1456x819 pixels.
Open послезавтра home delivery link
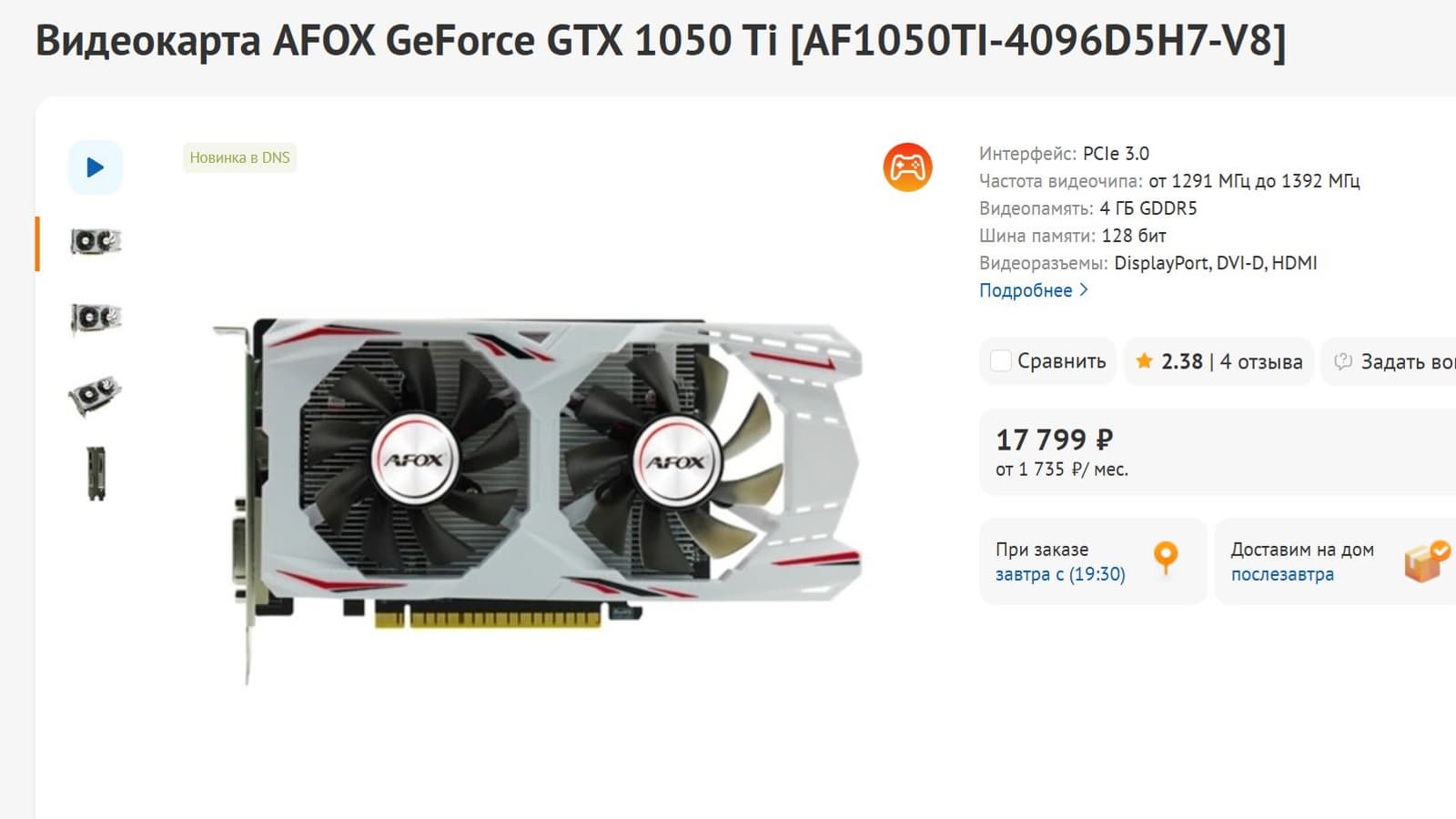pyautogui.click(x=1282, y=574)
